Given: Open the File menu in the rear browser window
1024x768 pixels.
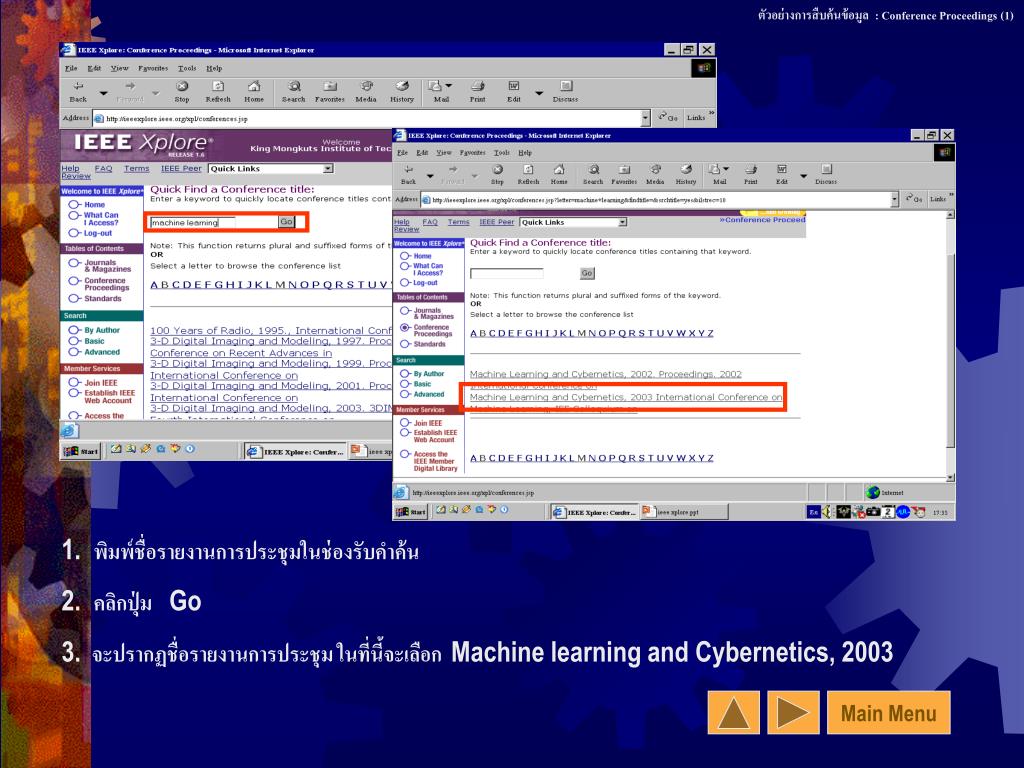Looking at the screenshot, I should (x=71, y=68).
